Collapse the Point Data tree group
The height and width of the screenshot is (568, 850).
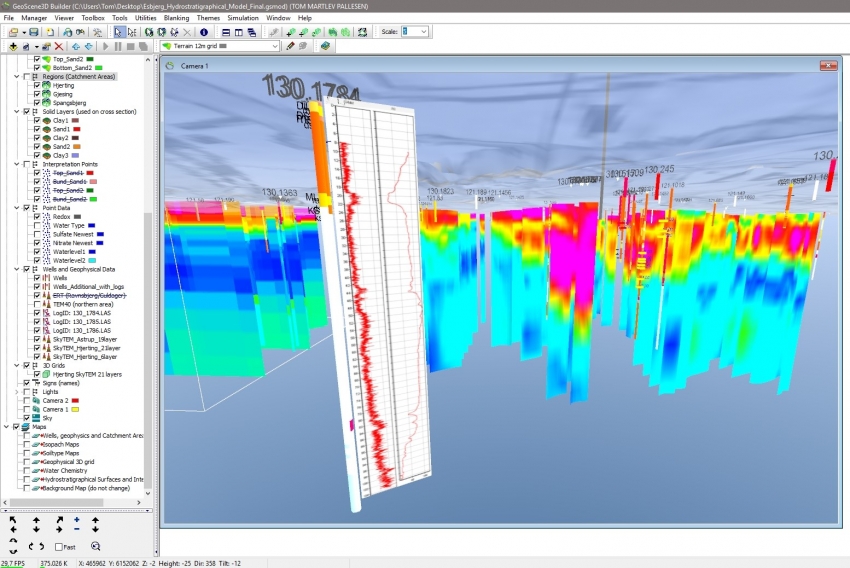[x=16, y=207]
